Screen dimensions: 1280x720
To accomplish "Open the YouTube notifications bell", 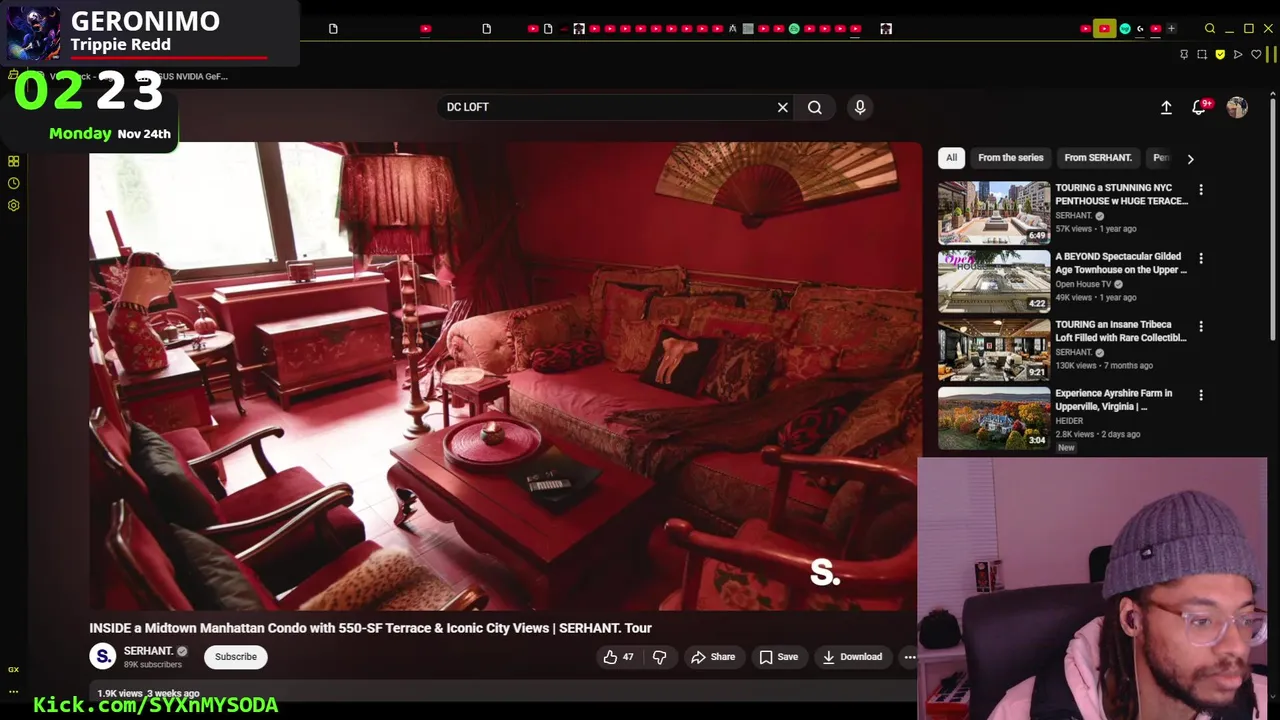I will coord(1199,107).
